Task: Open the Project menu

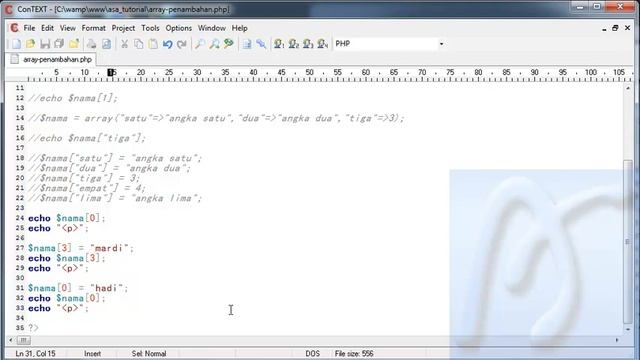Action: pyautogui.click(x=123, y=28)
